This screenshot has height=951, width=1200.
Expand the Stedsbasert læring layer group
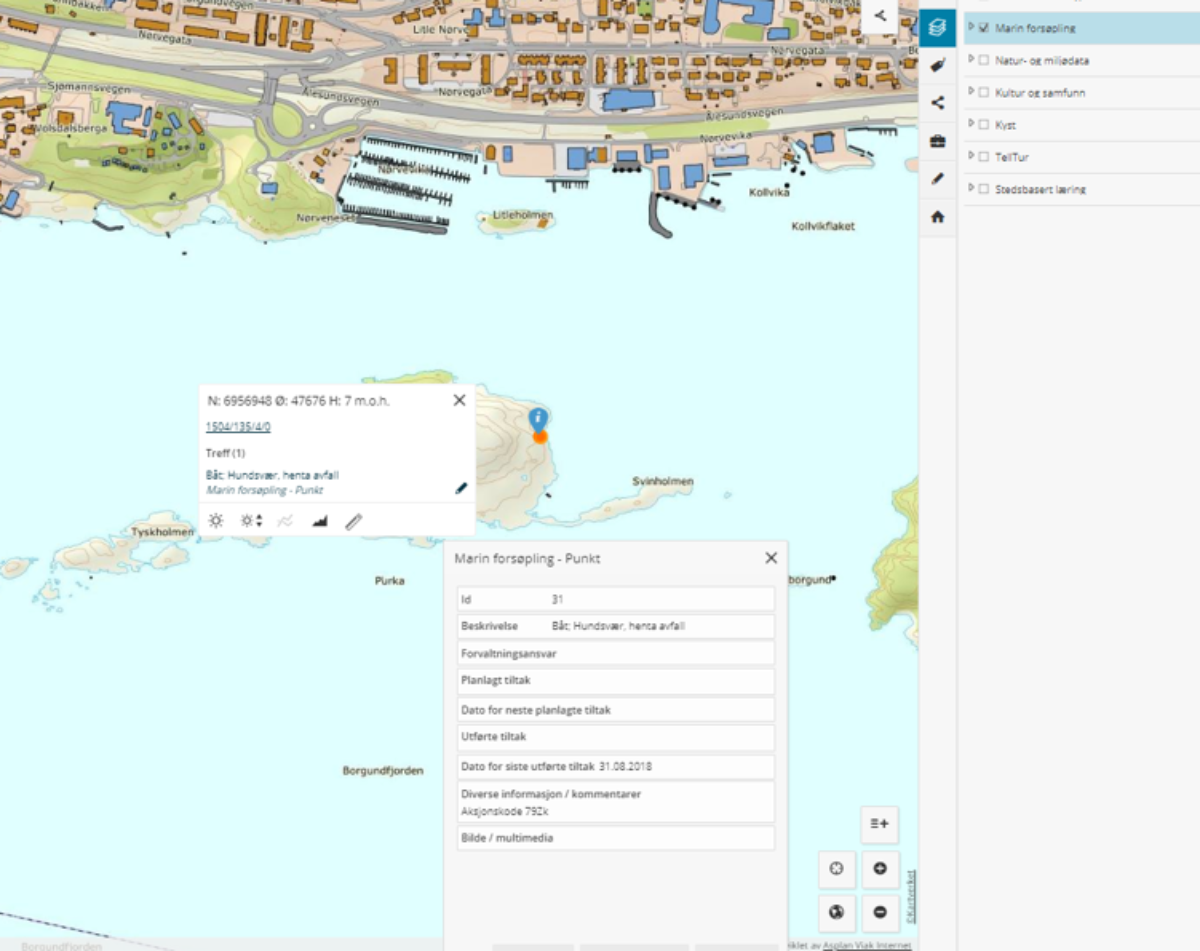tap(970, 189)
